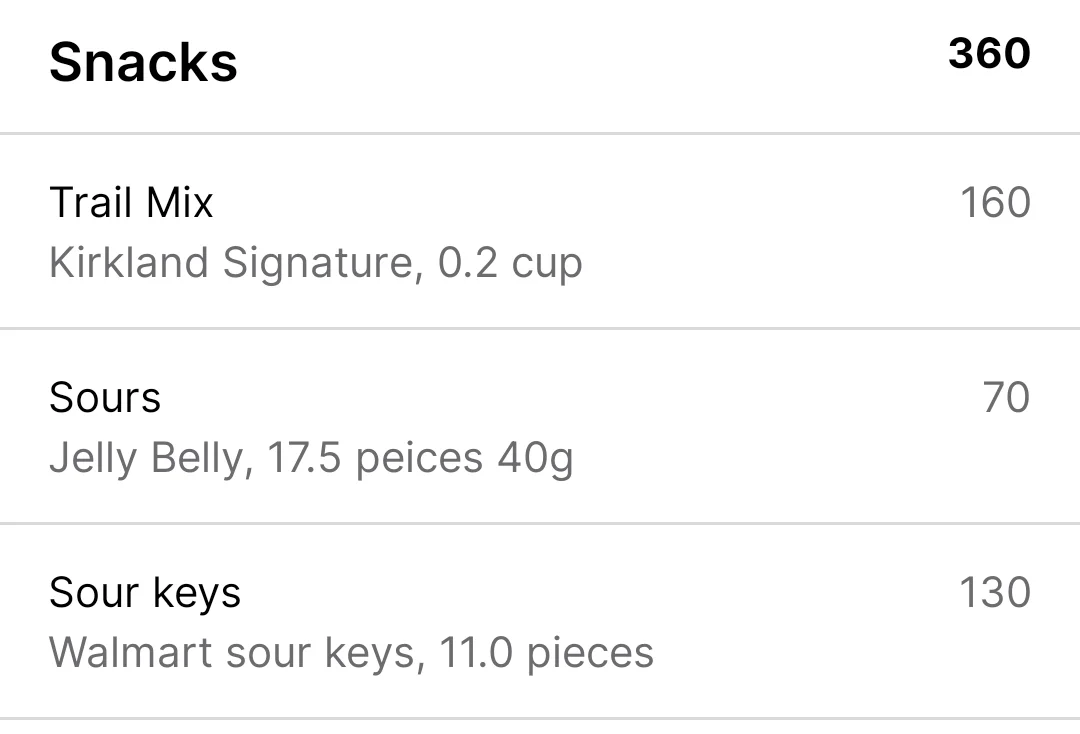
Task: Click the Sours title
Action: (x=105, y=397)
